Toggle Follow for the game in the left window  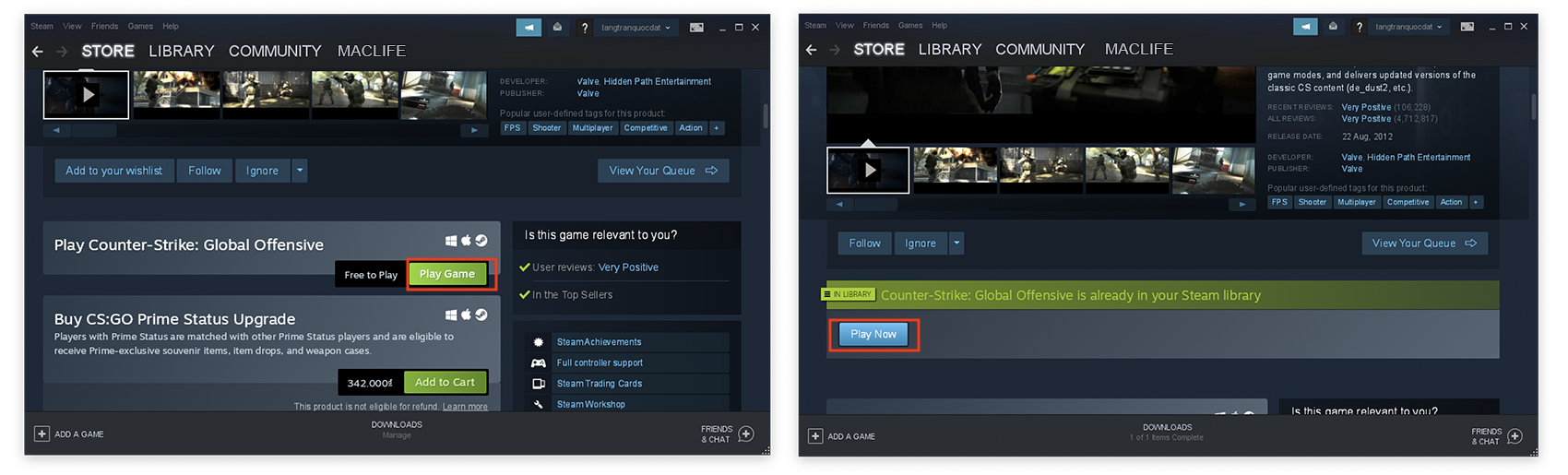tap(204, 171)
